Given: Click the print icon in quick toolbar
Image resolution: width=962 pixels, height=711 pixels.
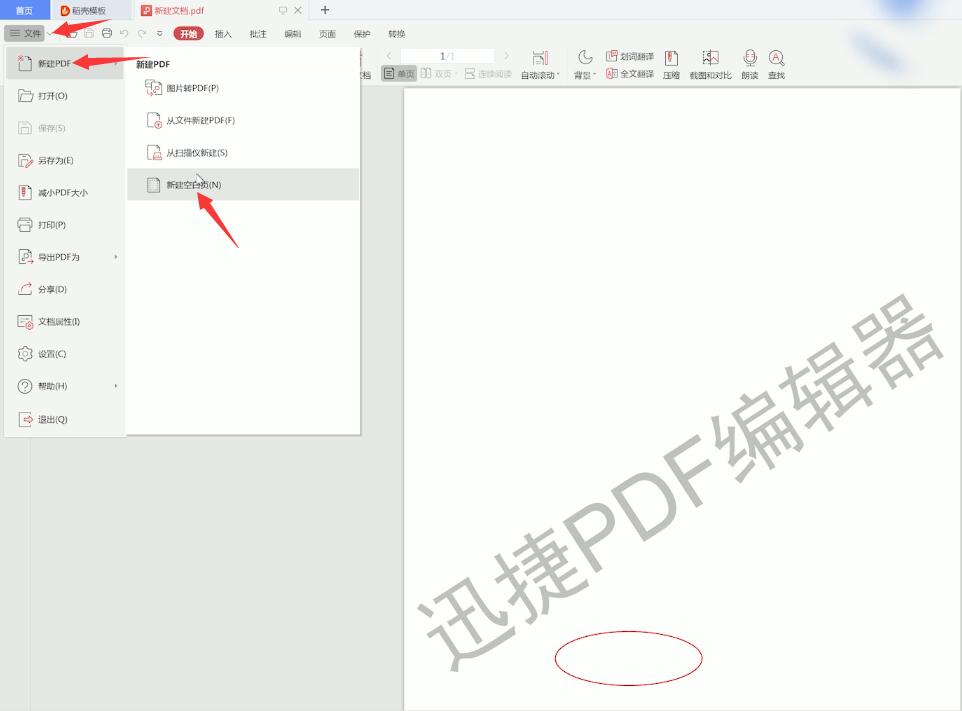Looking at the screenshot, I should pyautogui.click(x=107, y=33).
